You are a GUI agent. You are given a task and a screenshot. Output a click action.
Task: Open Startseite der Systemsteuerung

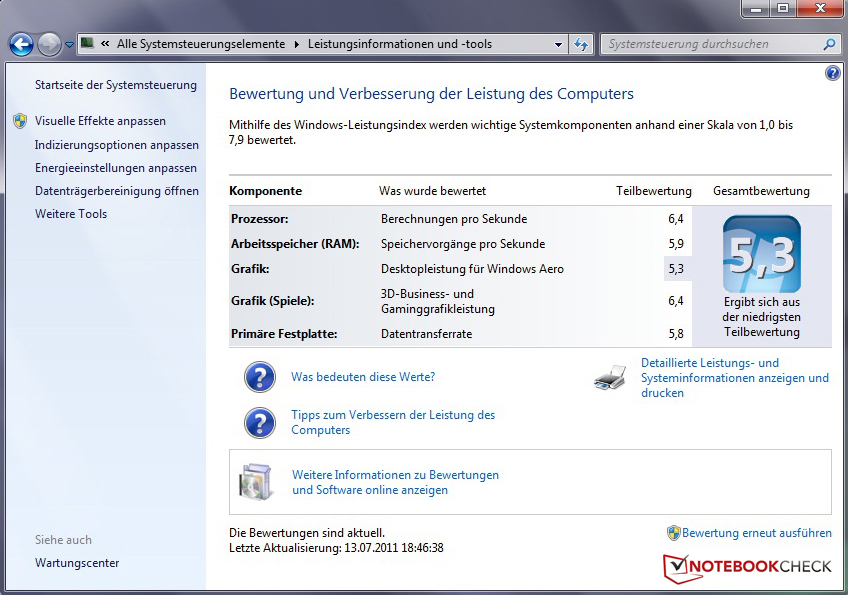coord(116,85)
